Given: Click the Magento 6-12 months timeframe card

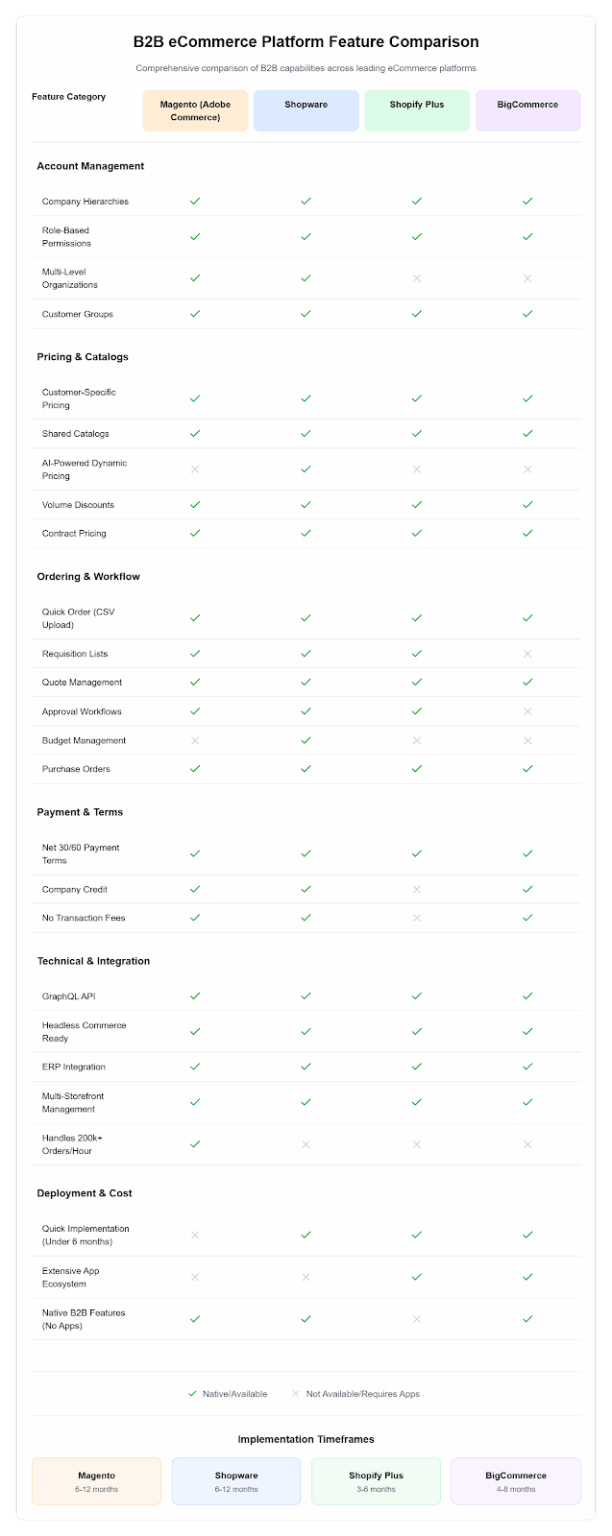Looking at the screenshot, I should pos(97,1481).
